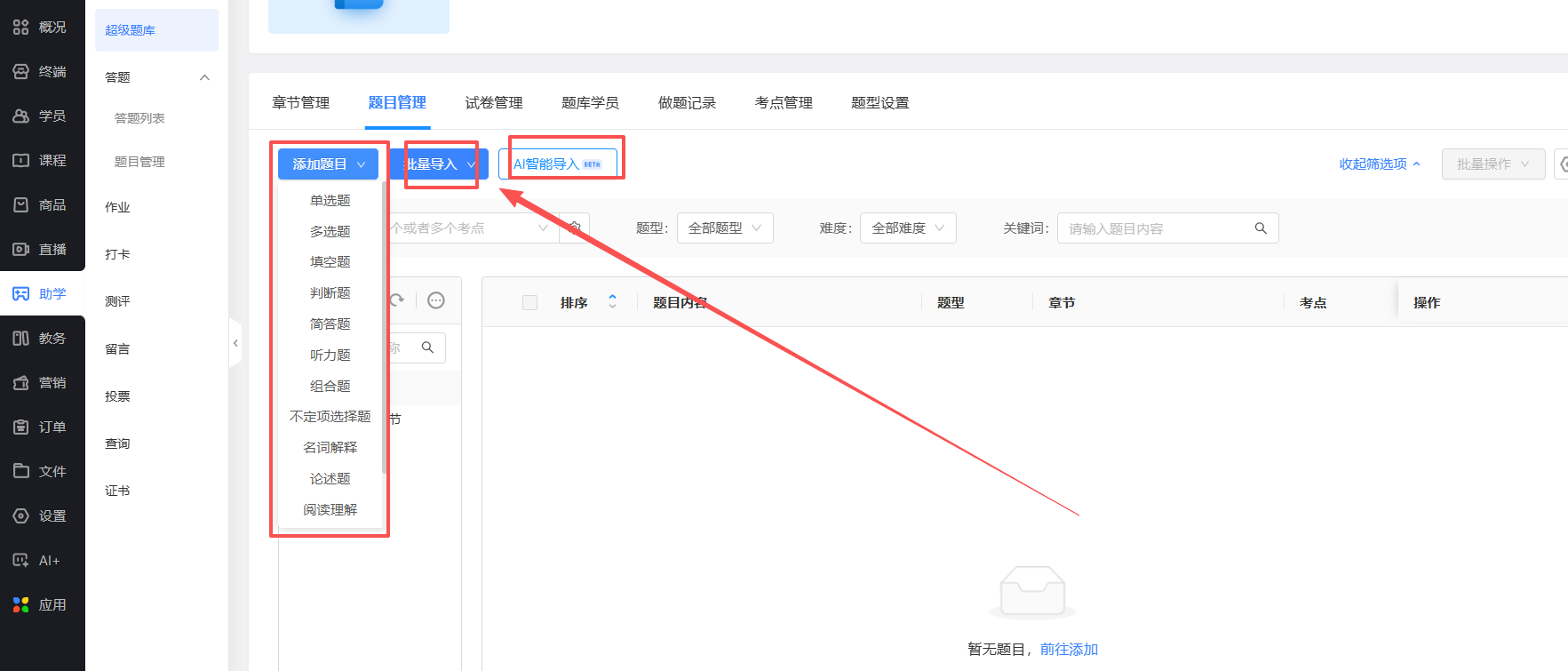This screenshot has height=671, width=1568.
Task: Switch to the 章节管理 tab
Action: click(x=300, y=103)
